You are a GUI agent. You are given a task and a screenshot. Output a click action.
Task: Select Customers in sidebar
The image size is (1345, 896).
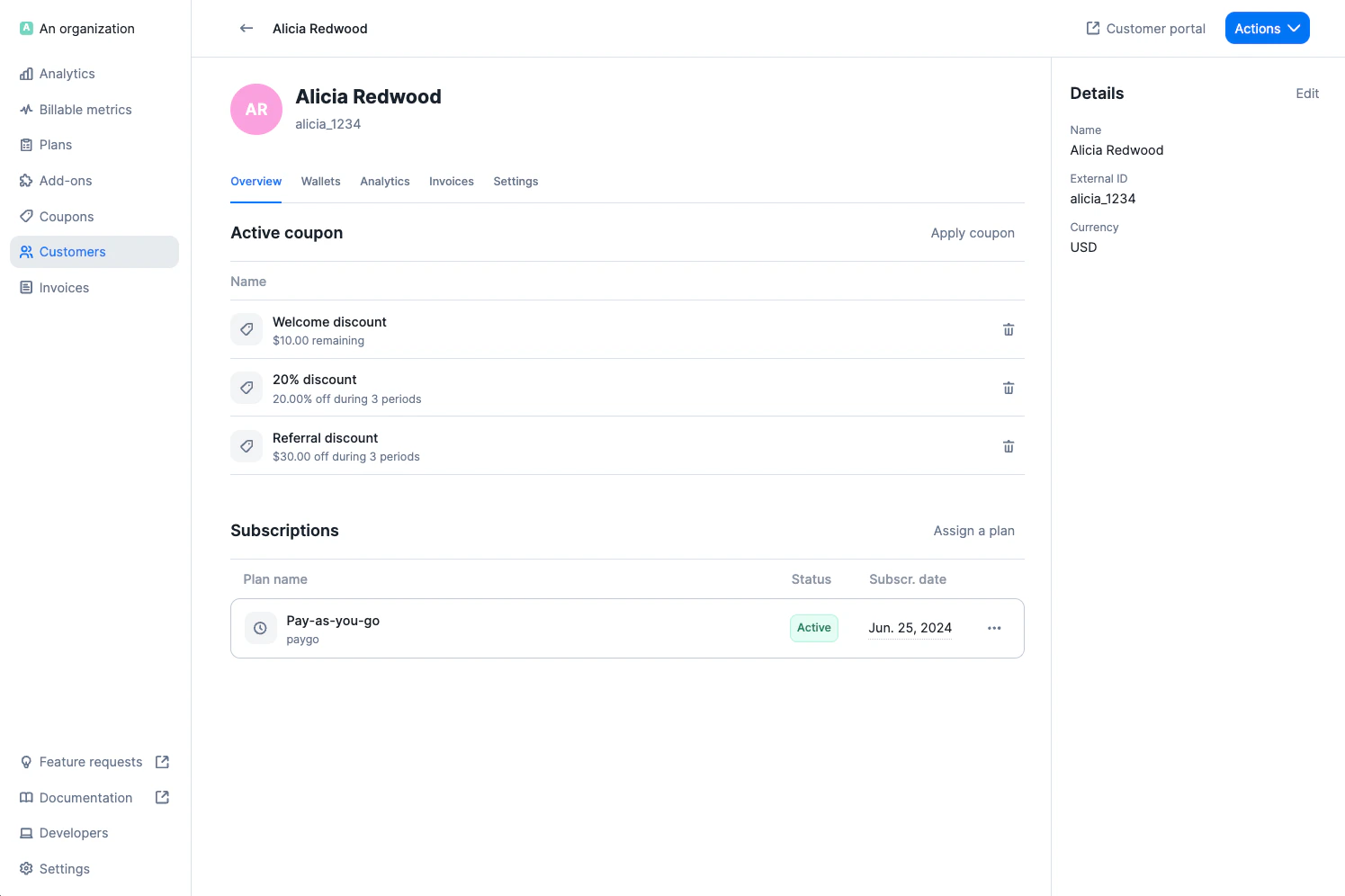[x=94, y=252]
